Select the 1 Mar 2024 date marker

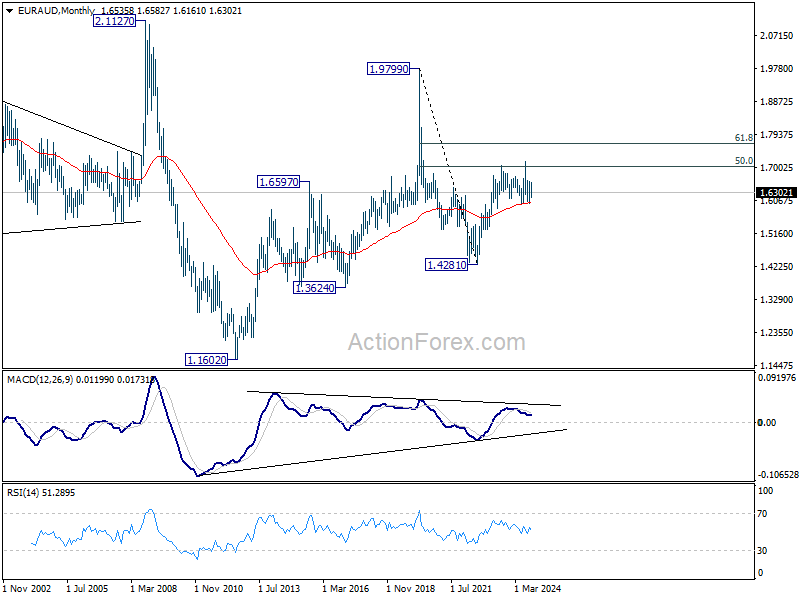click(x=537, y=588)
